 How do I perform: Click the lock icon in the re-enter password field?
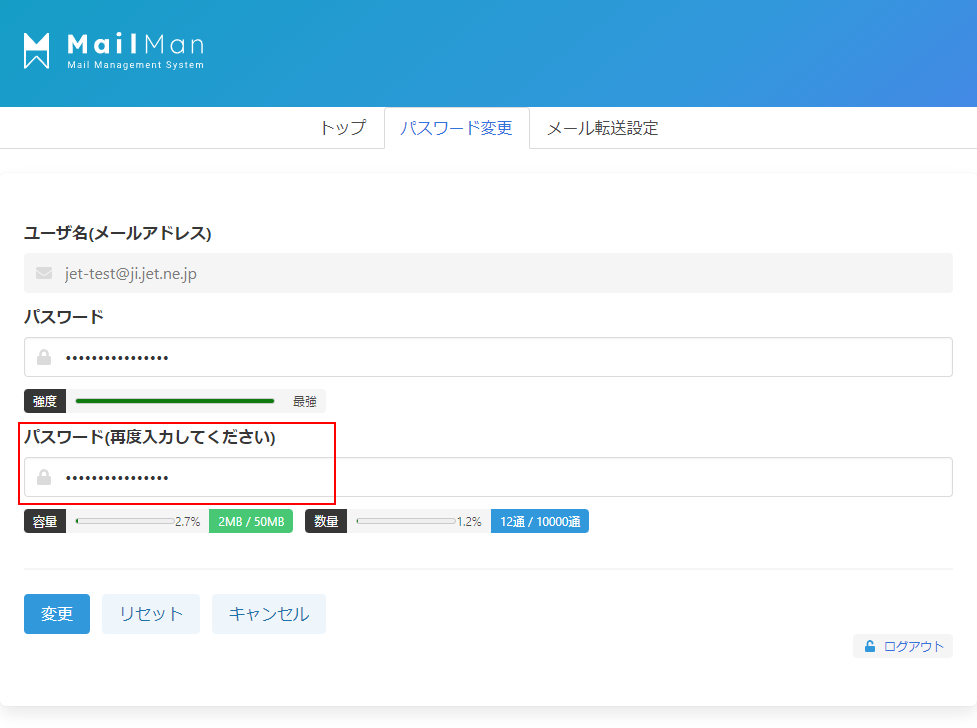[44, 477]
